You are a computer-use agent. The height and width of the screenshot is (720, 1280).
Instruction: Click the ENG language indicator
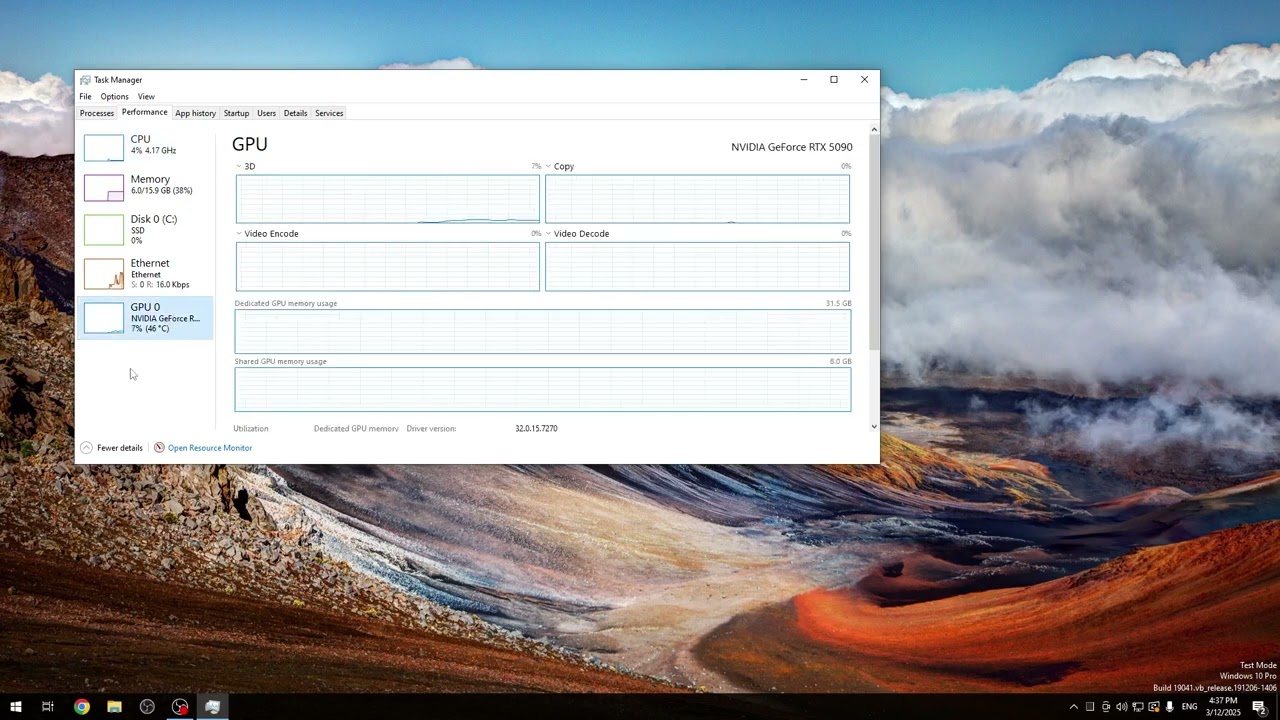click(x=1190, y=707)
